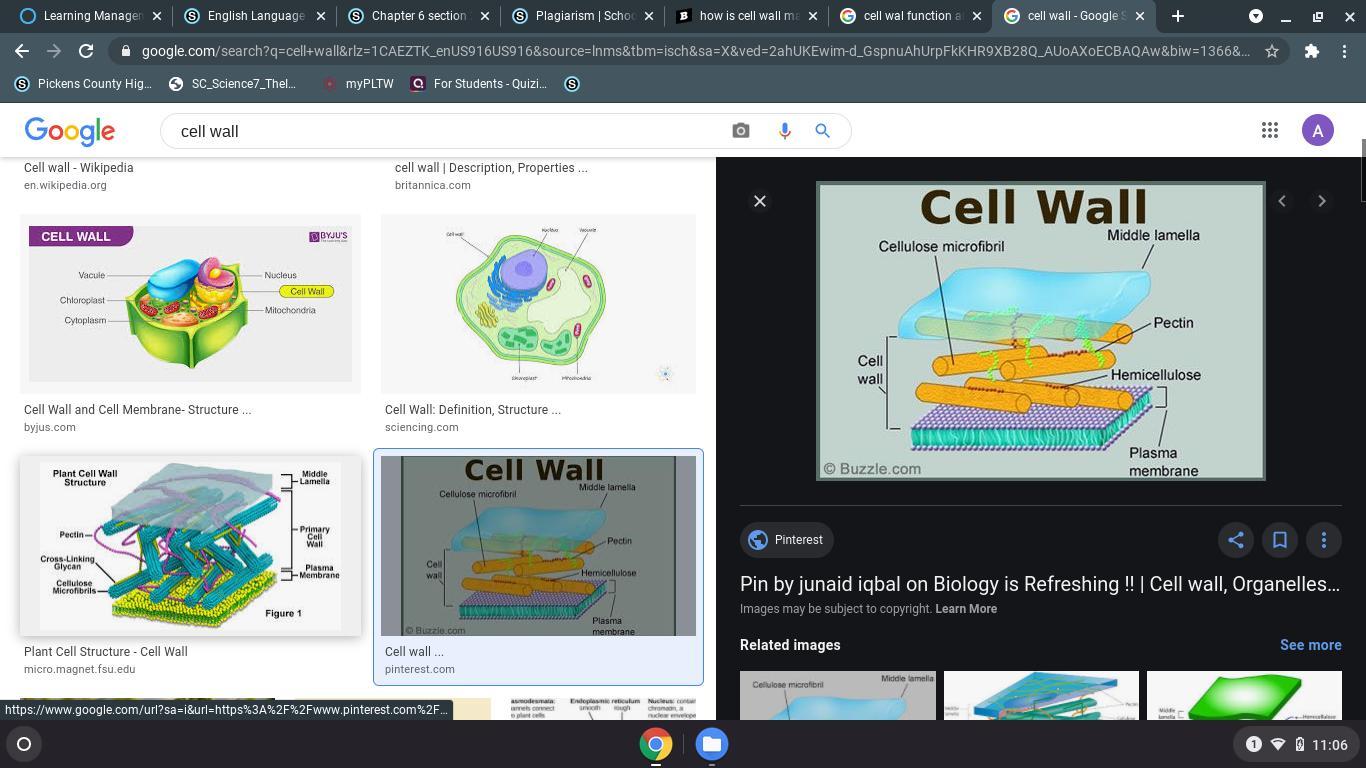
Task: Share the selected cell wall image
Action: point(1235,540)
